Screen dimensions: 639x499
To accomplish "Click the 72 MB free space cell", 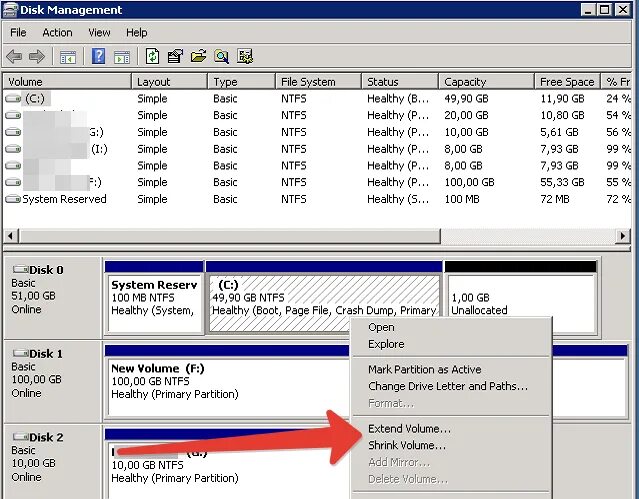I will [555, 199].
